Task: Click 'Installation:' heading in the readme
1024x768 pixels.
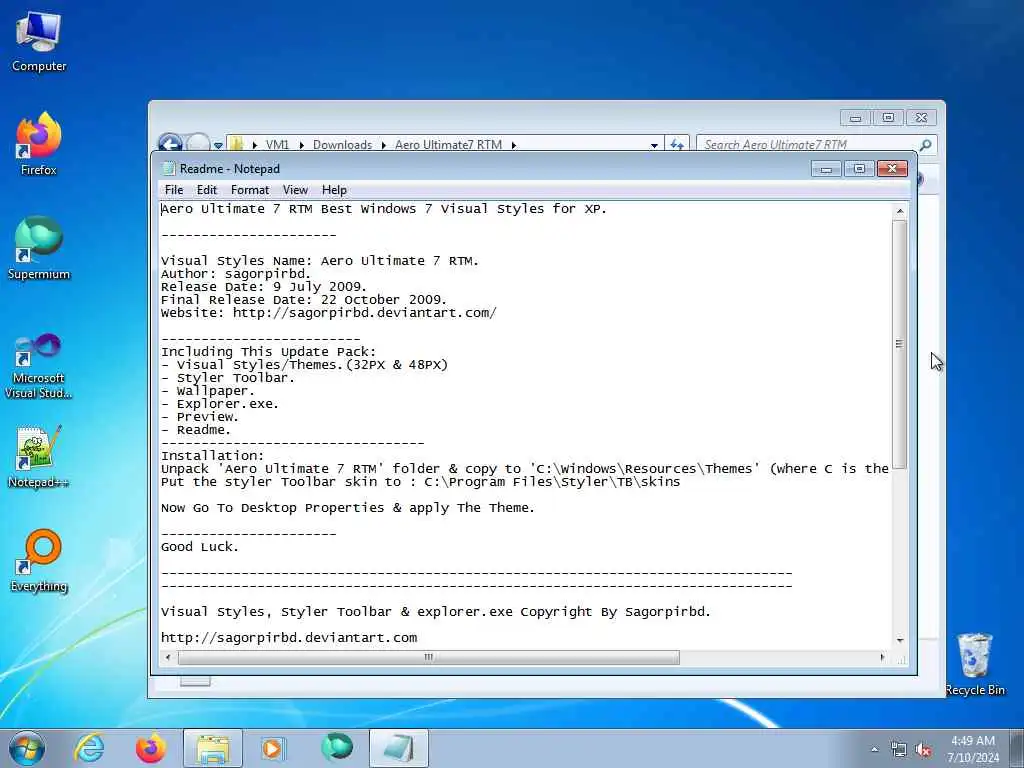Action: 213,456
